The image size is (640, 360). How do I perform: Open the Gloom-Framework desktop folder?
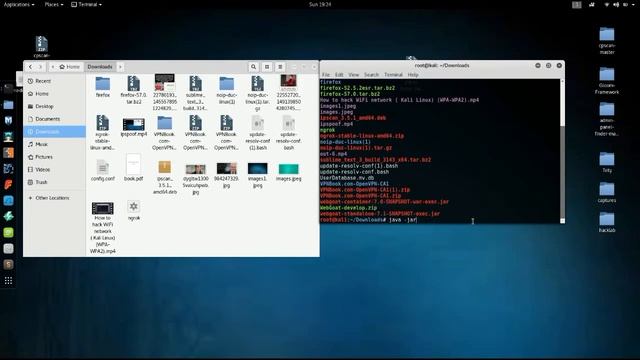(x=607, y=81)
